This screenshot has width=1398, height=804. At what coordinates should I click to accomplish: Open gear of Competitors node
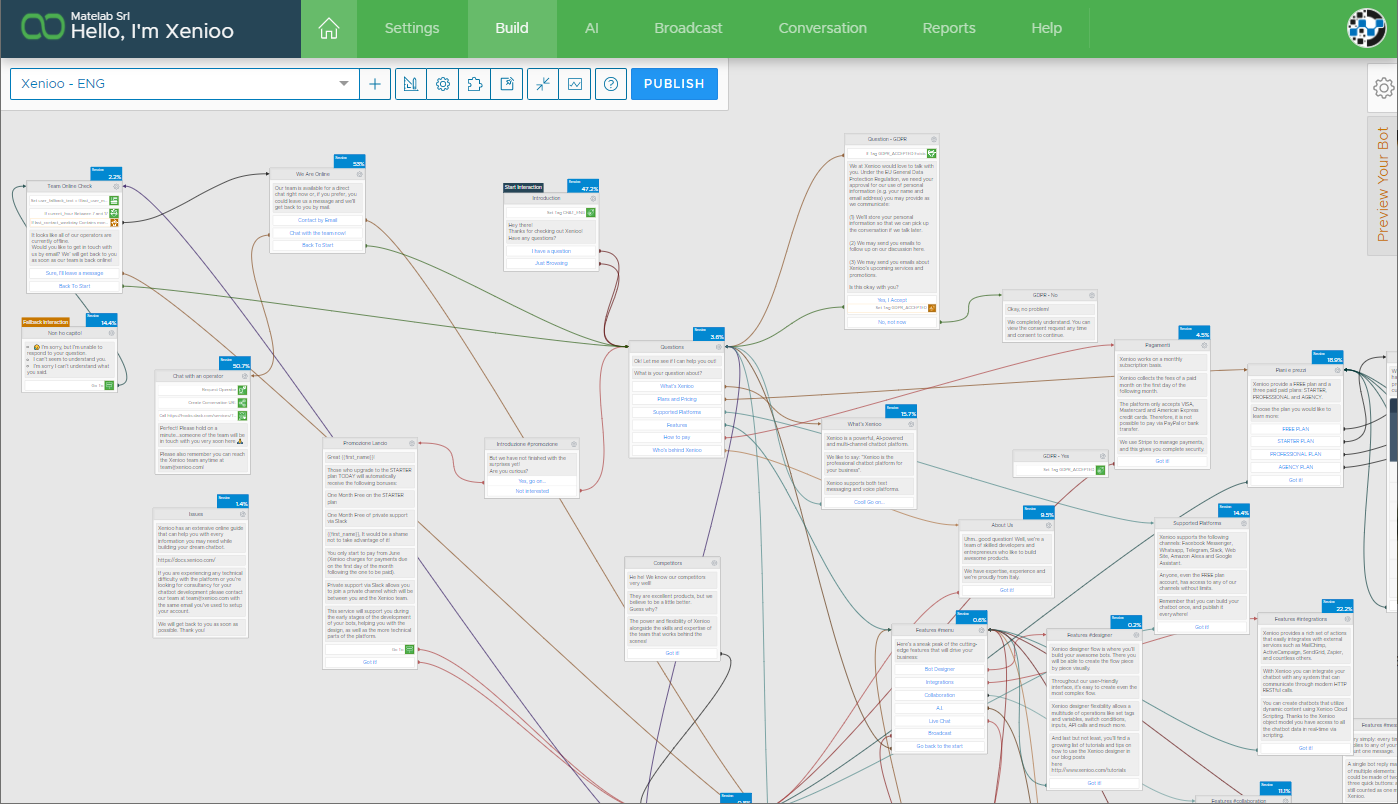click(x=714, y=563)
